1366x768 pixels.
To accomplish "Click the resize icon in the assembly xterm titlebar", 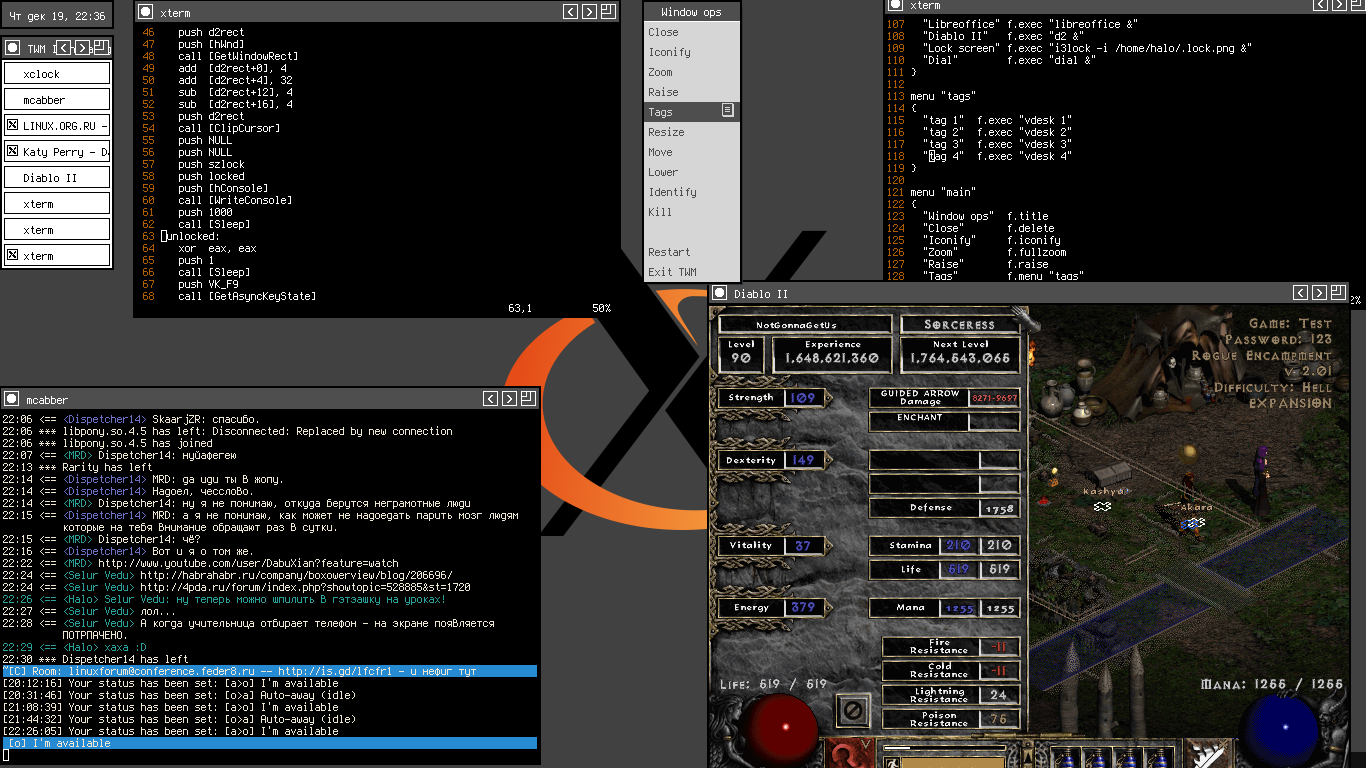I will pyautogui.click(x=608, y=12).
